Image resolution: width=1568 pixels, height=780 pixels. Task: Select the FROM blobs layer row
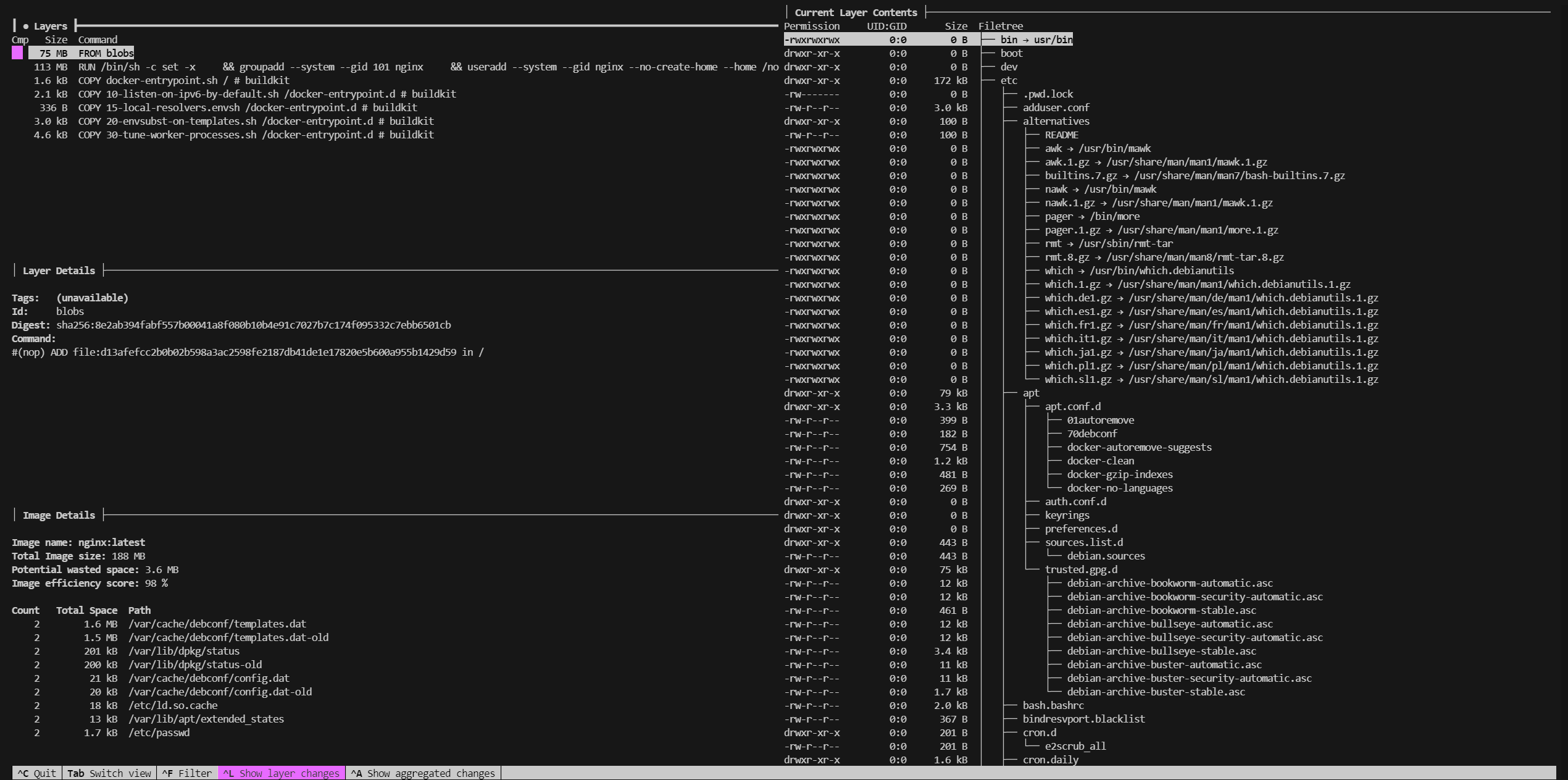[x=105, y=53]
